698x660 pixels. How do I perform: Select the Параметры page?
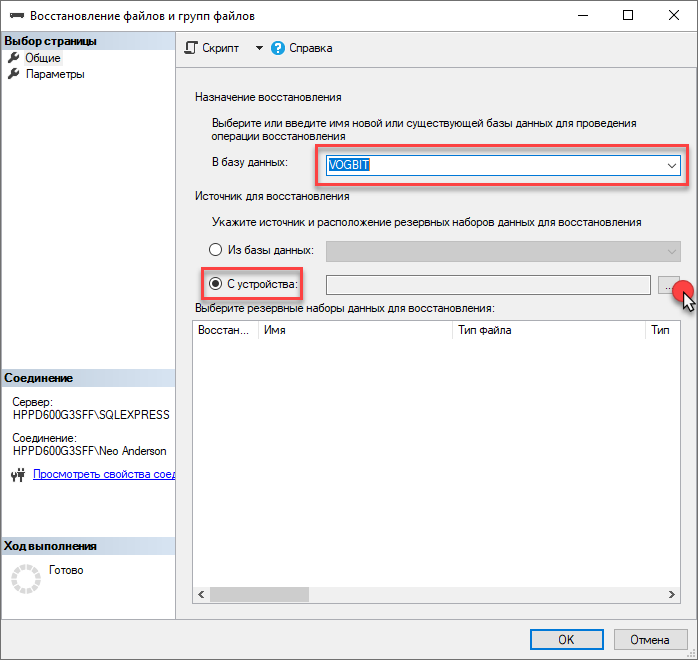[55, 74]
